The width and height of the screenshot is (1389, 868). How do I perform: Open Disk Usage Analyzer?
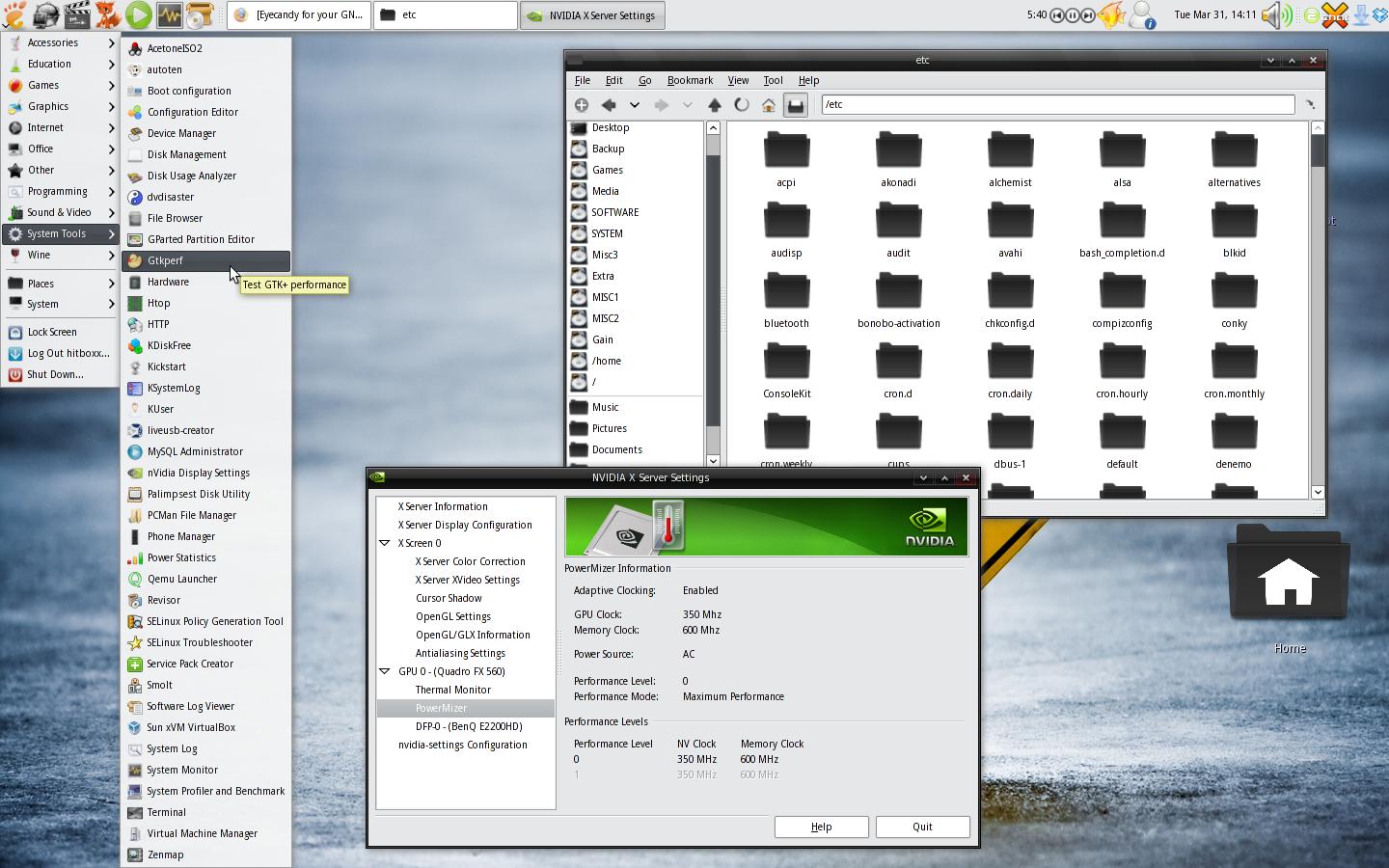(x=205, y=176)
